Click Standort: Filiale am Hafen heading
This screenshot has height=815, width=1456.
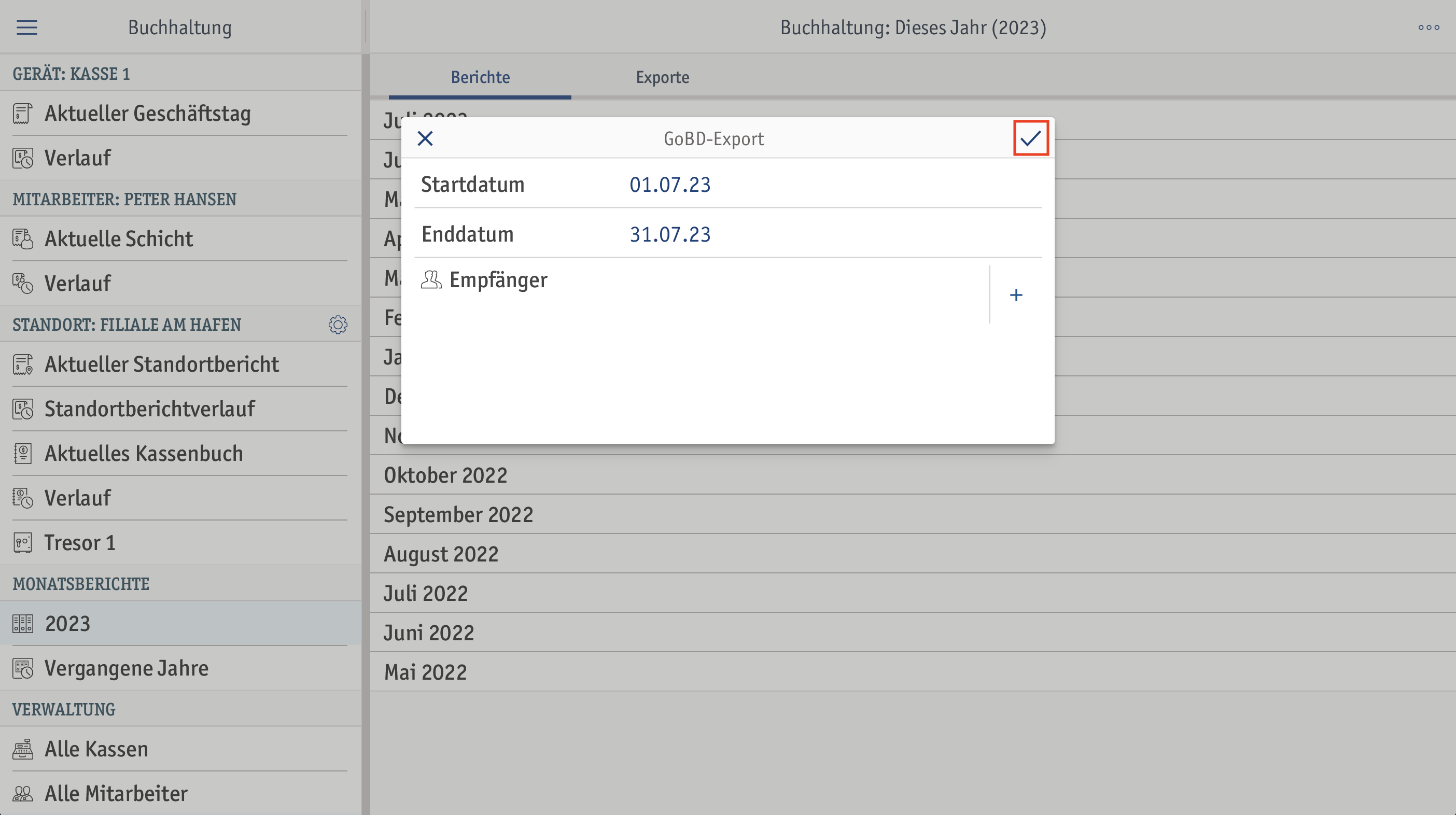(x=127, y=325)
